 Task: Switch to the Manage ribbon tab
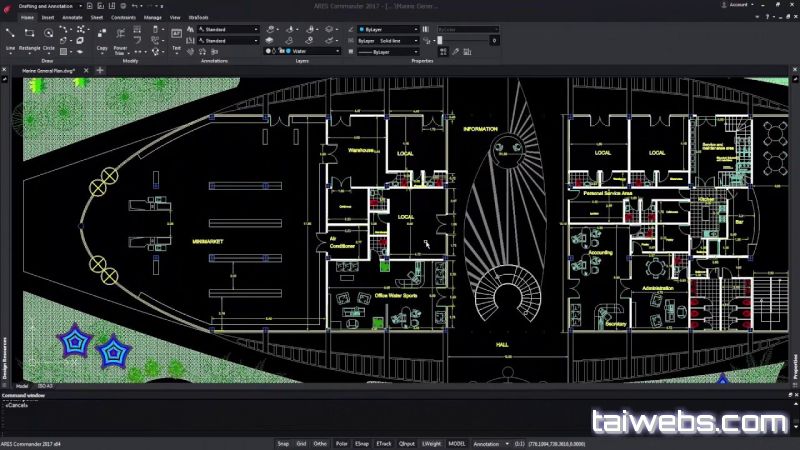(x=152, y=17)
